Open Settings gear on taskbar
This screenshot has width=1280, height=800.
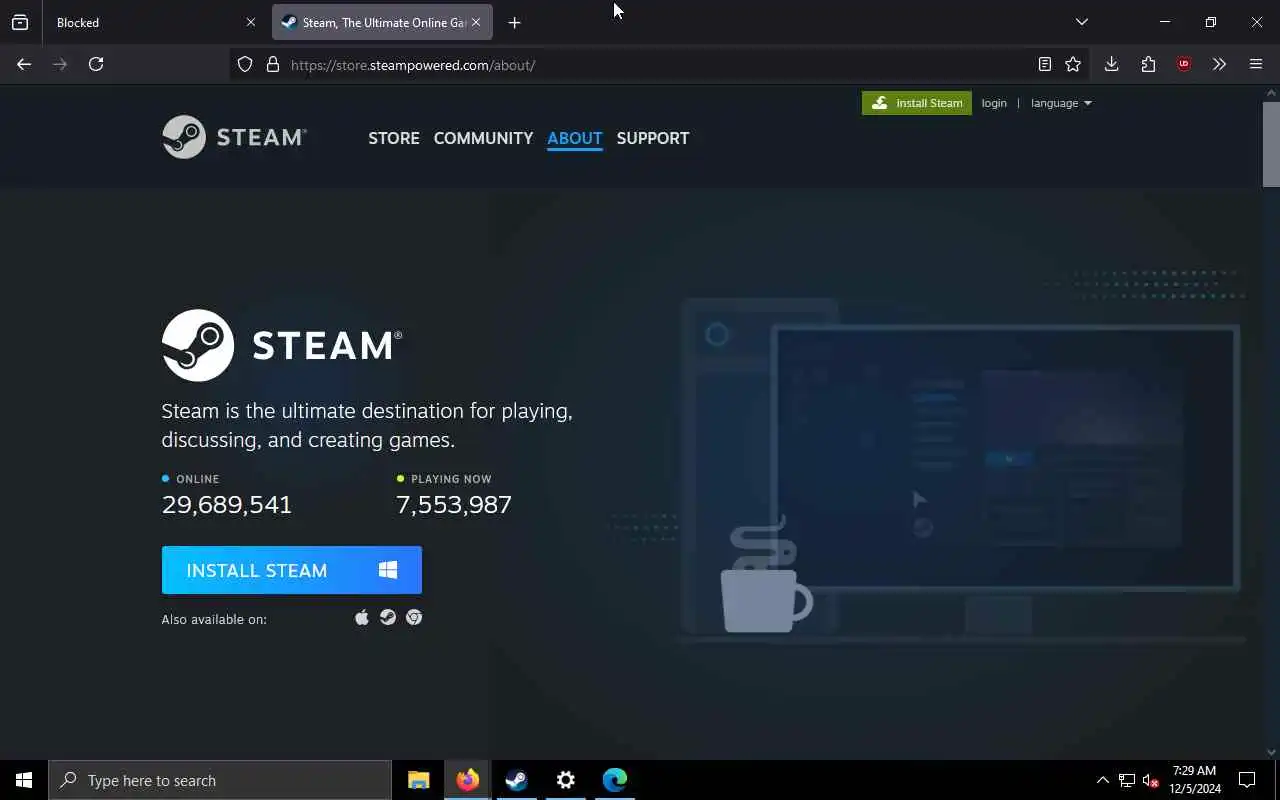tap(566, 780)
